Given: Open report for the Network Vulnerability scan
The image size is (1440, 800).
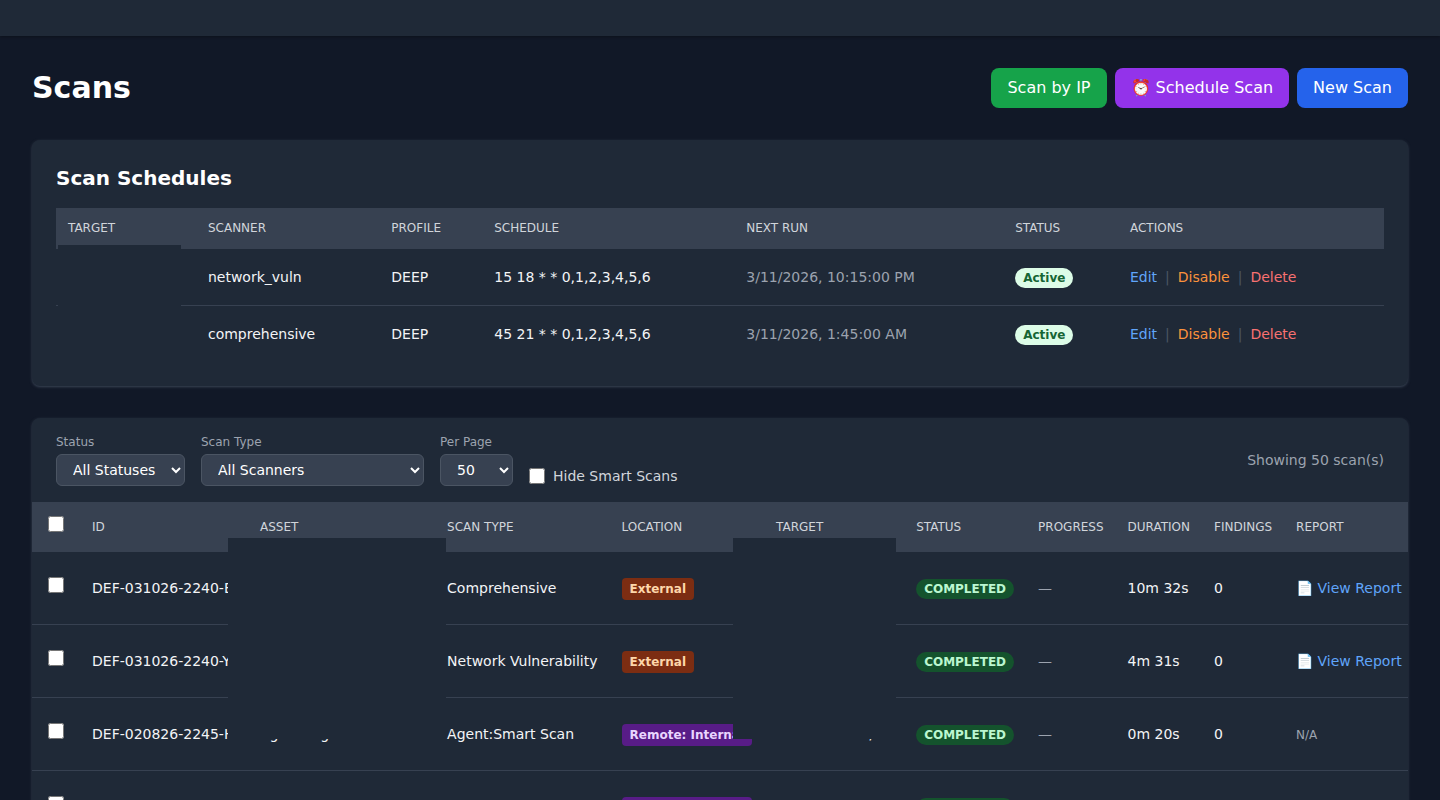Looking at the screenshot, I should [1349, 661].
